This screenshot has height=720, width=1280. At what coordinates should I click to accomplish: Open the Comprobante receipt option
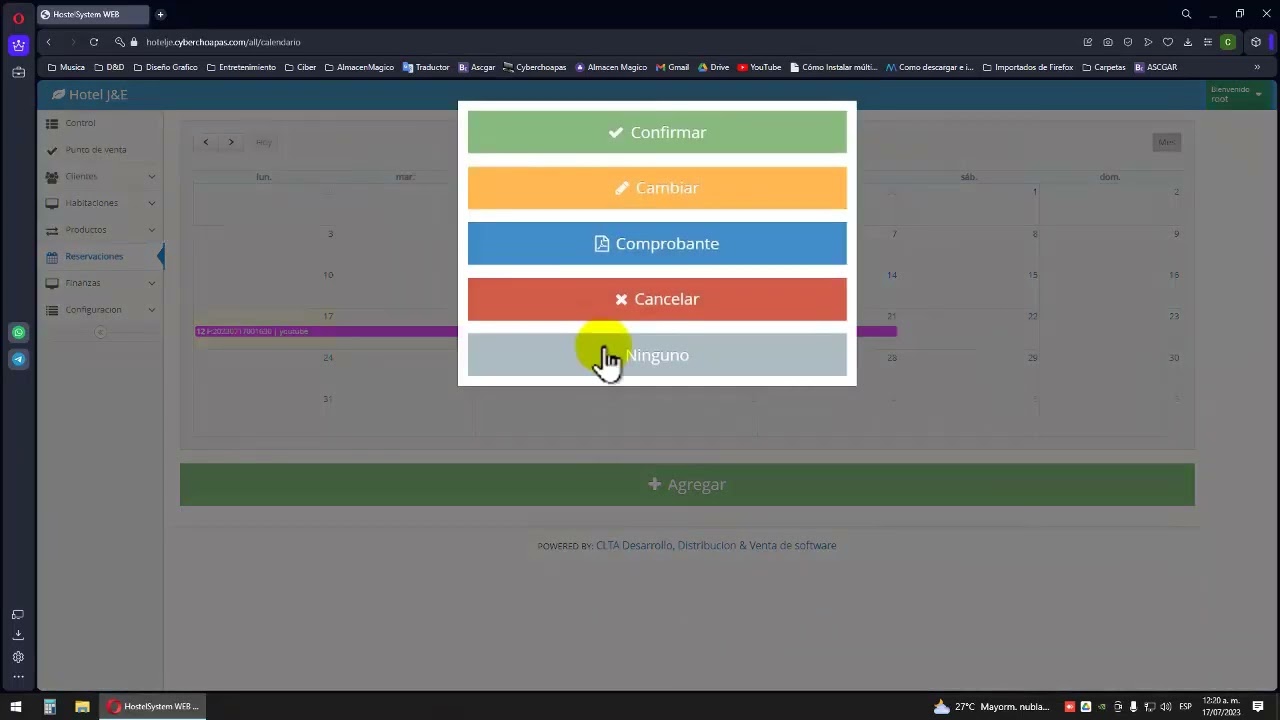pos(657,244)
